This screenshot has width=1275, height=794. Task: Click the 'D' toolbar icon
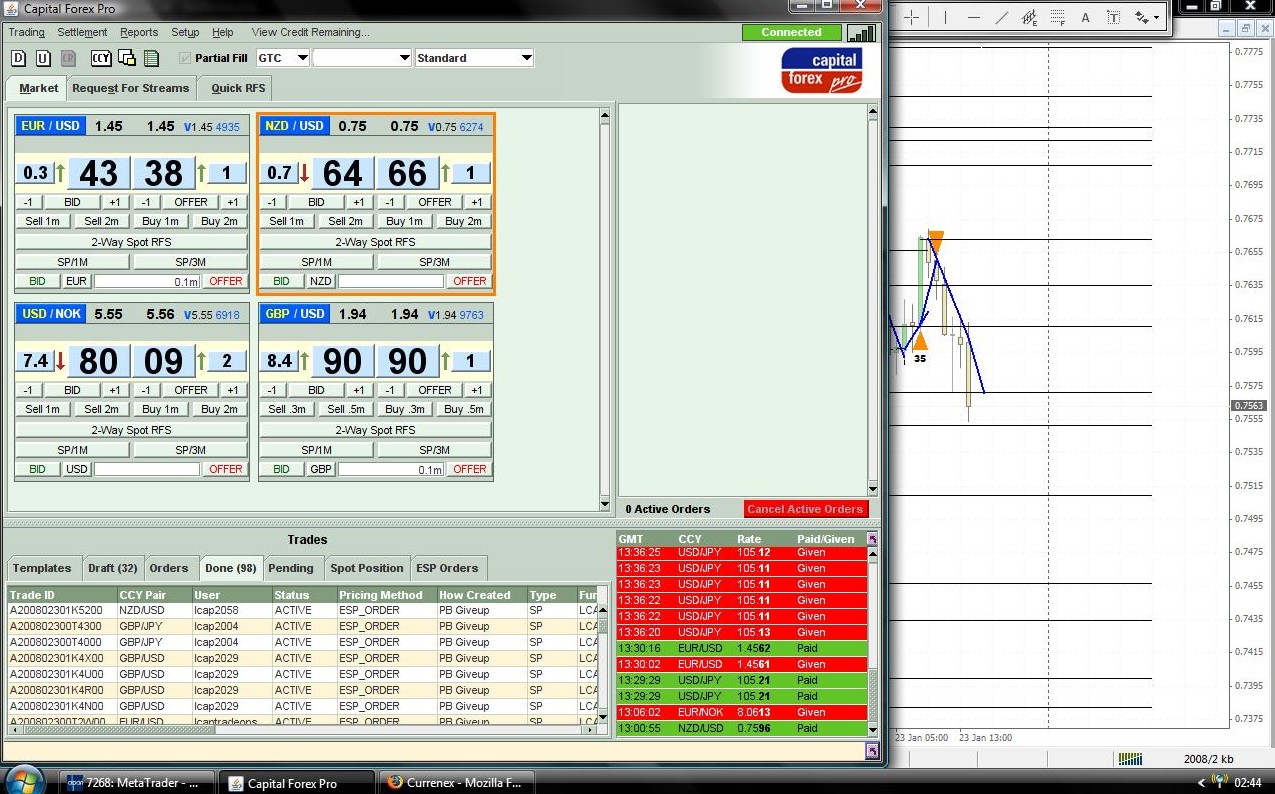pos(18,58)
